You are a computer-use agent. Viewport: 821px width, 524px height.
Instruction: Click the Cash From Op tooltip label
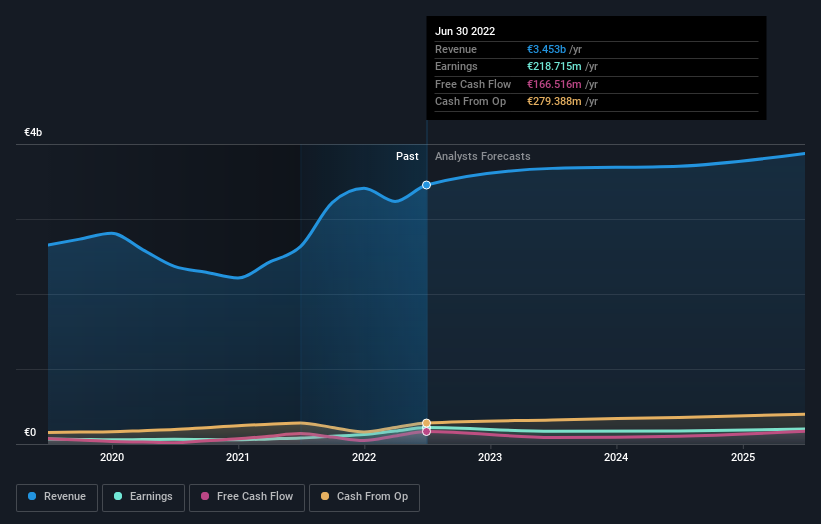tap(471, 102)
